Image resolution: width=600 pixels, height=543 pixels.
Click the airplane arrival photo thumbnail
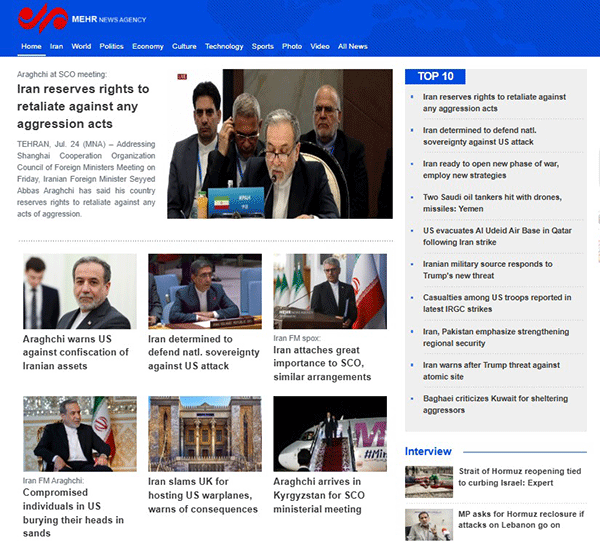coord(330,434)
